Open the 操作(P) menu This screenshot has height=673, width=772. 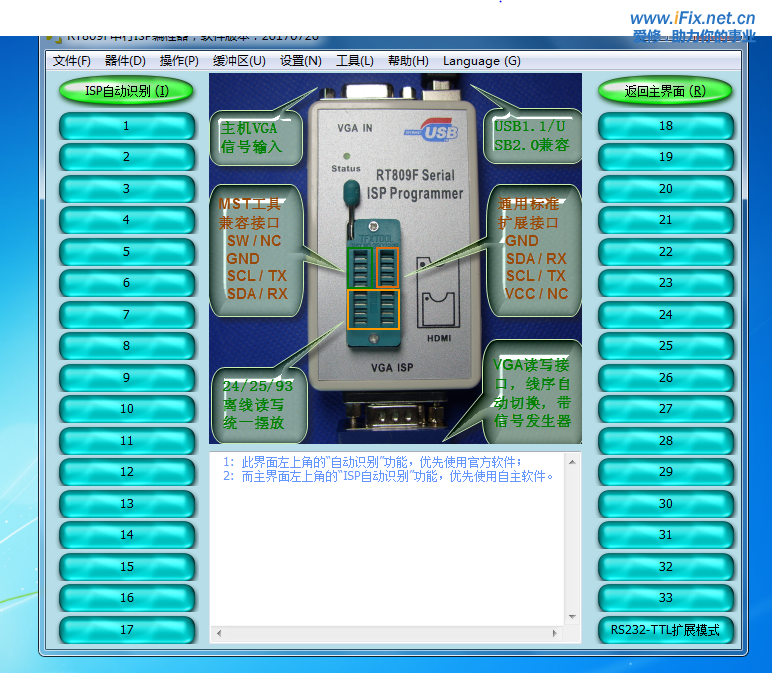pyautogui.click(x=179, y=61)
